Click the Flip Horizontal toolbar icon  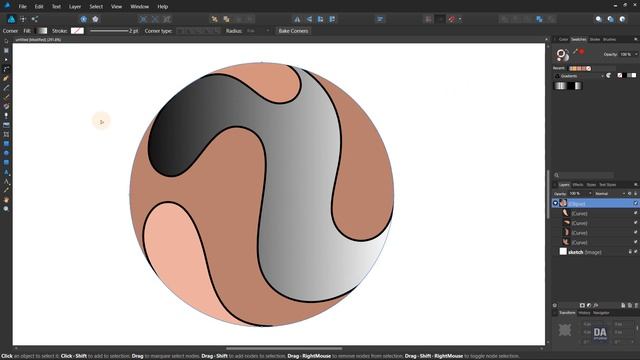(297, 19)
